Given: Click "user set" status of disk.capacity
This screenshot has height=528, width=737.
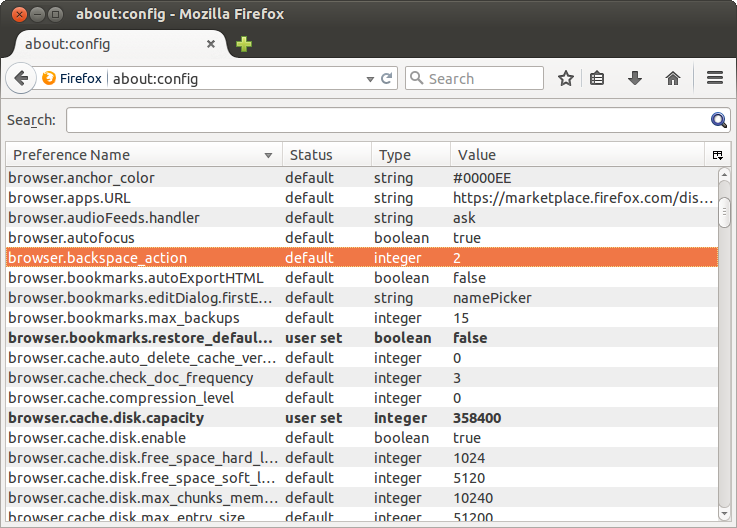Looking at the screenshot, I should [314, 418].
